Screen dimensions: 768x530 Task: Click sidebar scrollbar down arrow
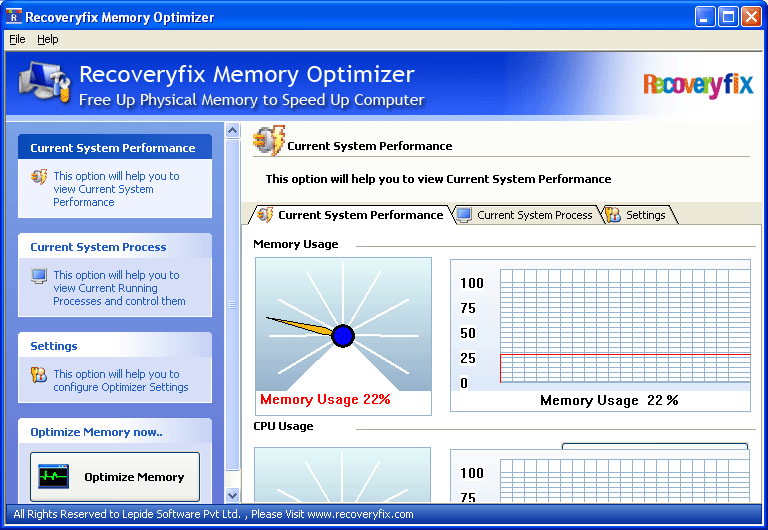233,495
